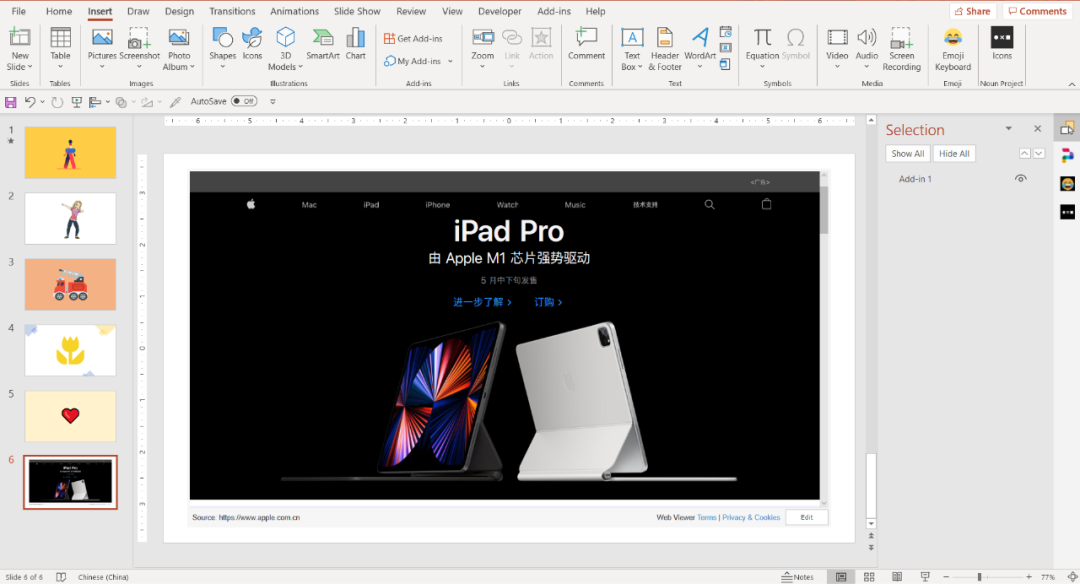Screen dimensions: 1080x584
Task: Open Noun Project Icons add-in
Action: [x=1001, y=44]
